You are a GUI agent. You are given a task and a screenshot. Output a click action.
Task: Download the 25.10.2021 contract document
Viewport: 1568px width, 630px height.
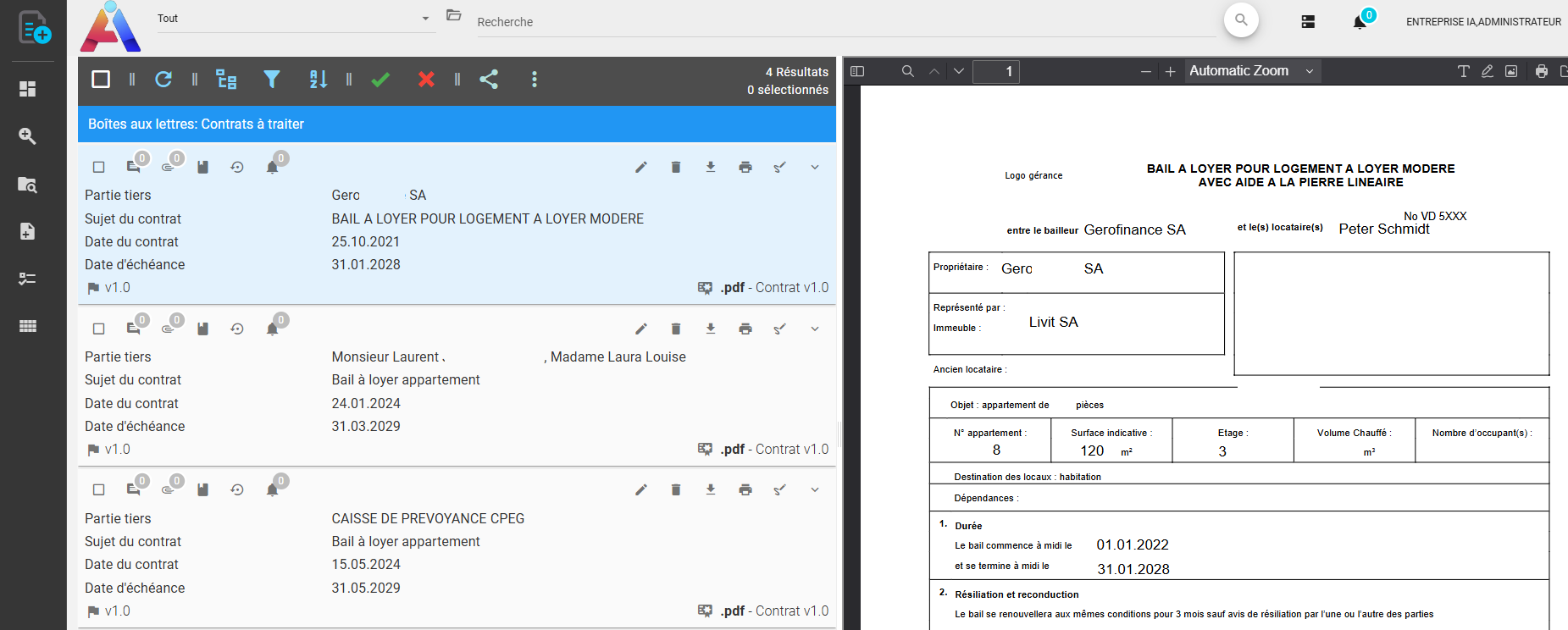click(x=711, y=168)
